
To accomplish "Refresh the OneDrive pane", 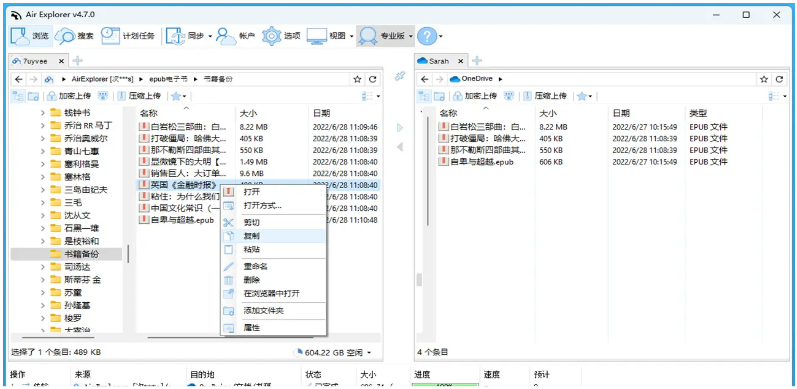I will coord(779,79).
